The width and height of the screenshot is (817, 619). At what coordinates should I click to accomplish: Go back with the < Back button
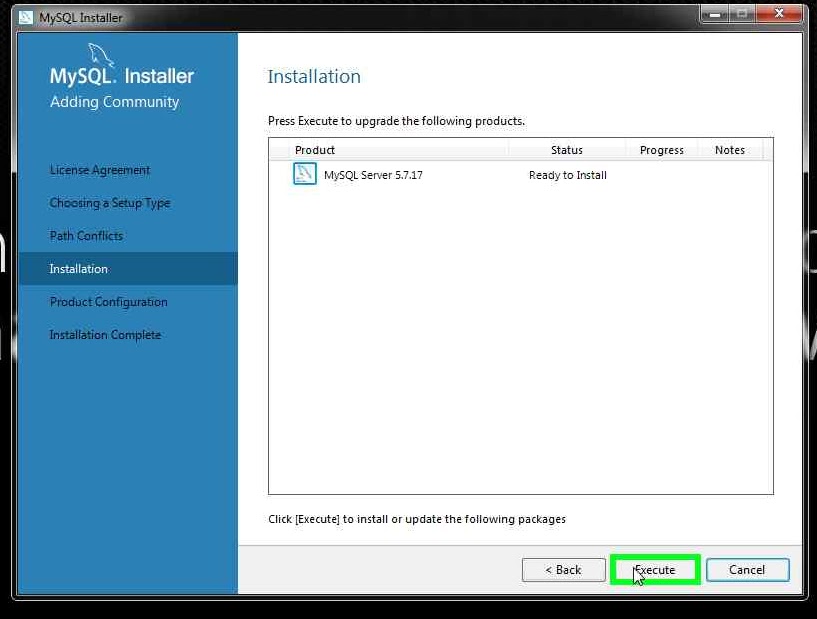click(x=563, y=570)
